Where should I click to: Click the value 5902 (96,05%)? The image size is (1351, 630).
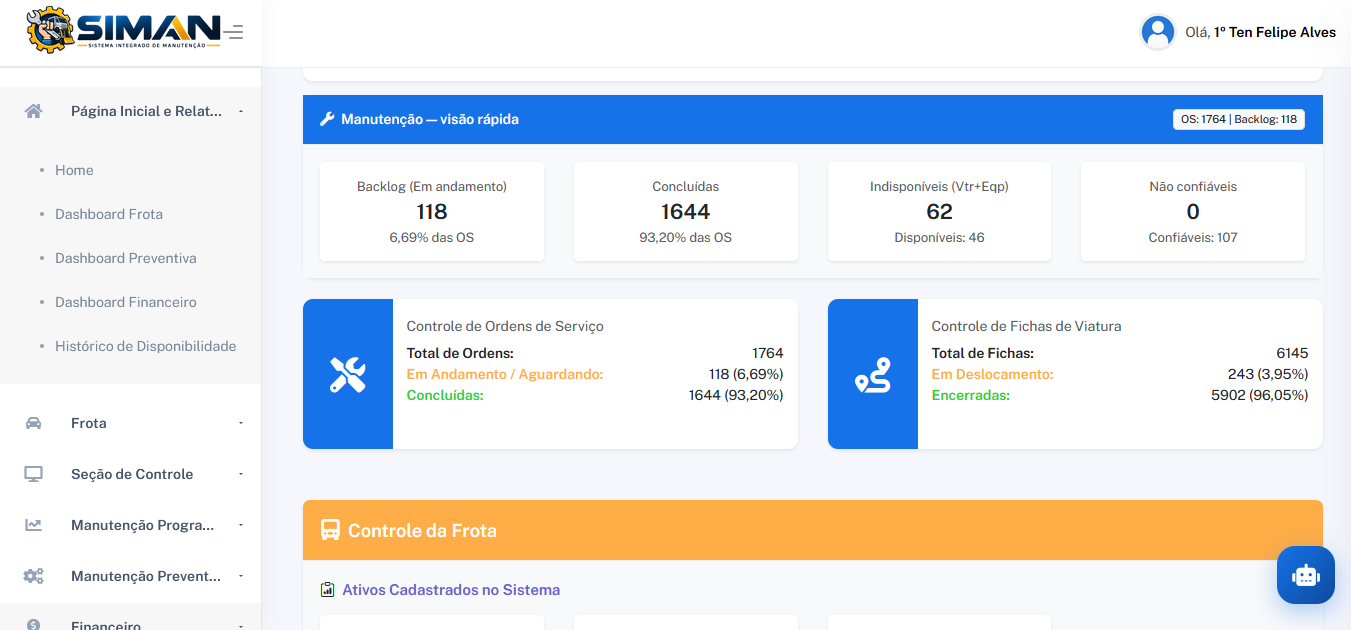point(1259,395)
